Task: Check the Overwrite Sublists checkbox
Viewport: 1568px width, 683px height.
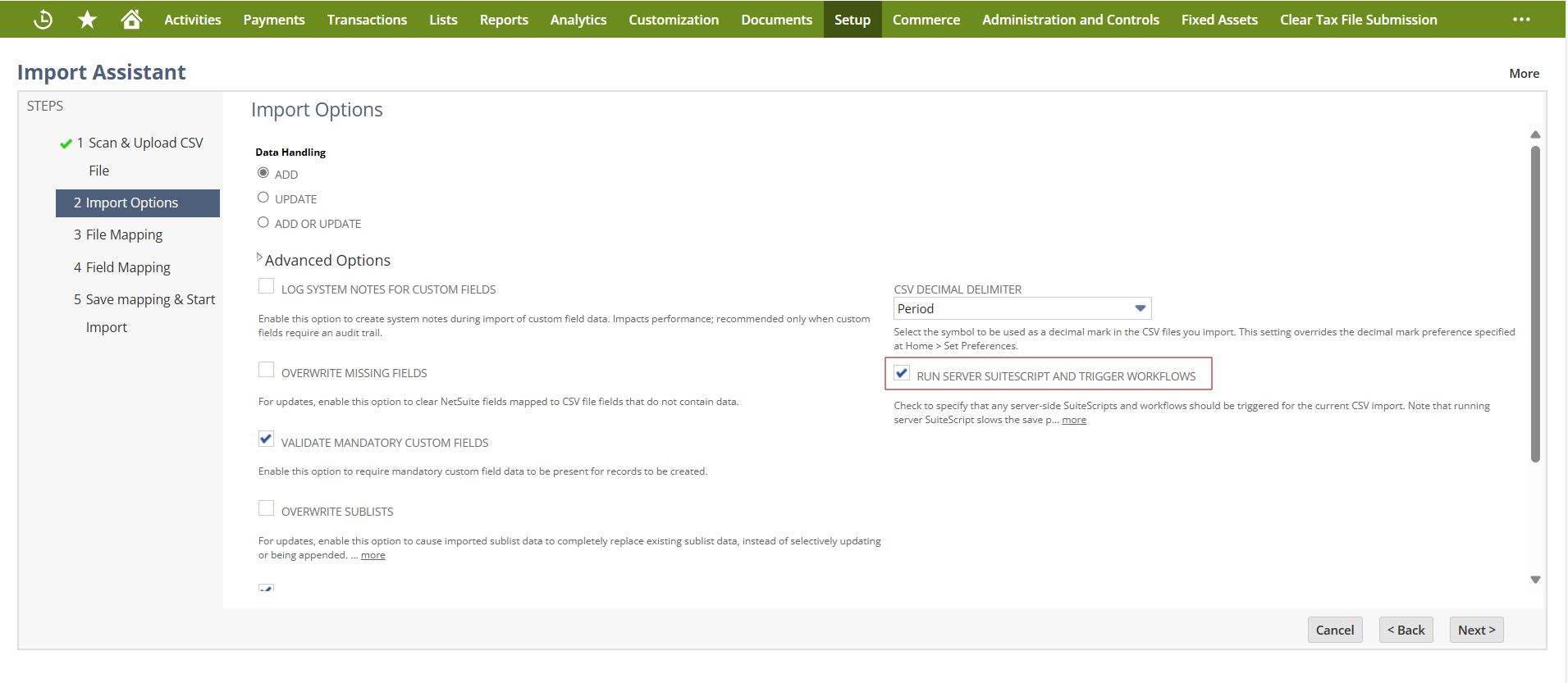Action: 267,508
